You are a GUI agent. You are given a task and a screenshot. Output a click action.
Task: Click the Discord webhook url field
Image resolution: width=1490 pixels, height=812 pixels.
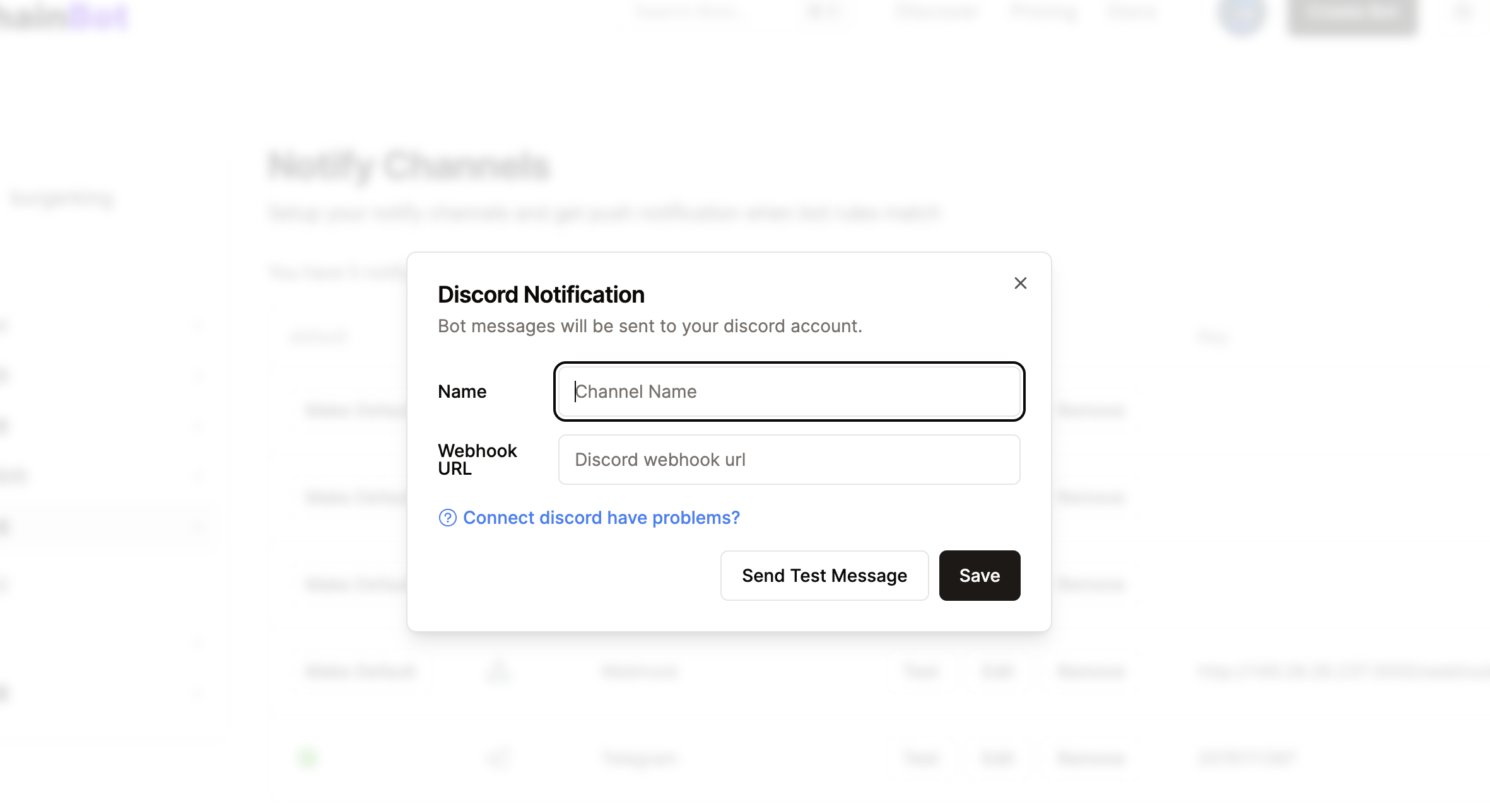(789, 460)
